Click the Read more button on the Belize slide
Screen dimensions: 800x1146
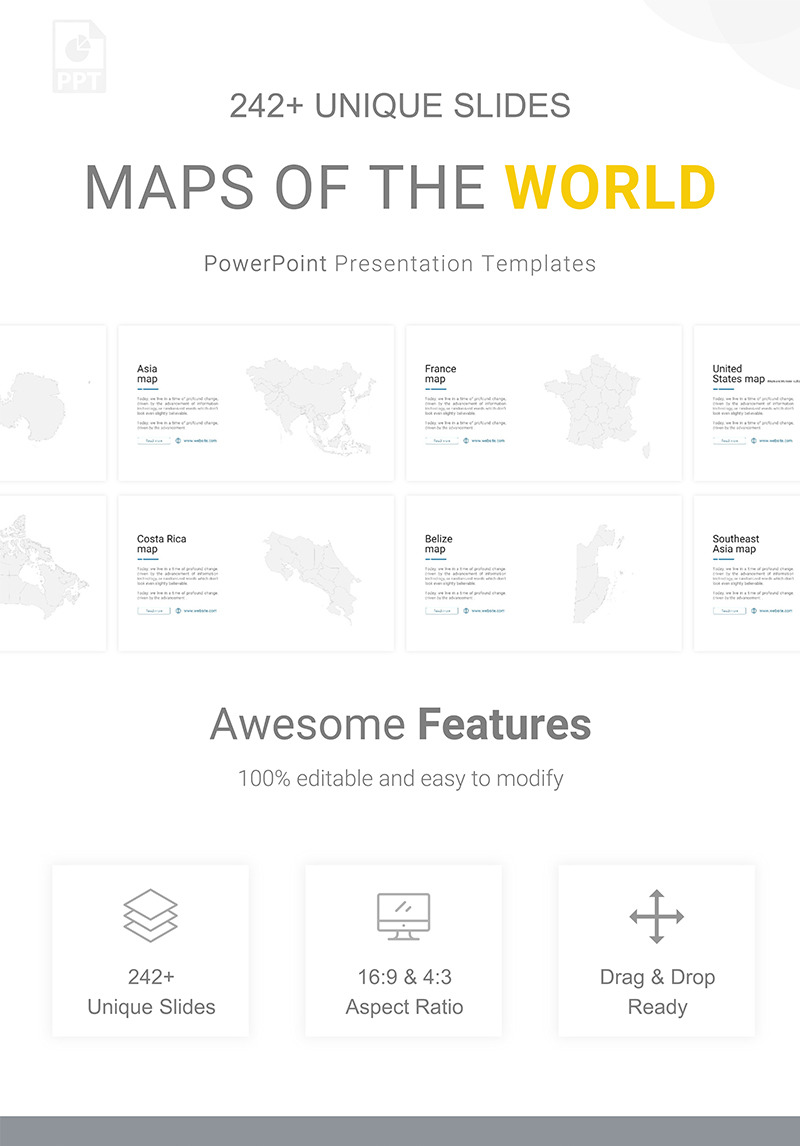click(x=440, y=611)
